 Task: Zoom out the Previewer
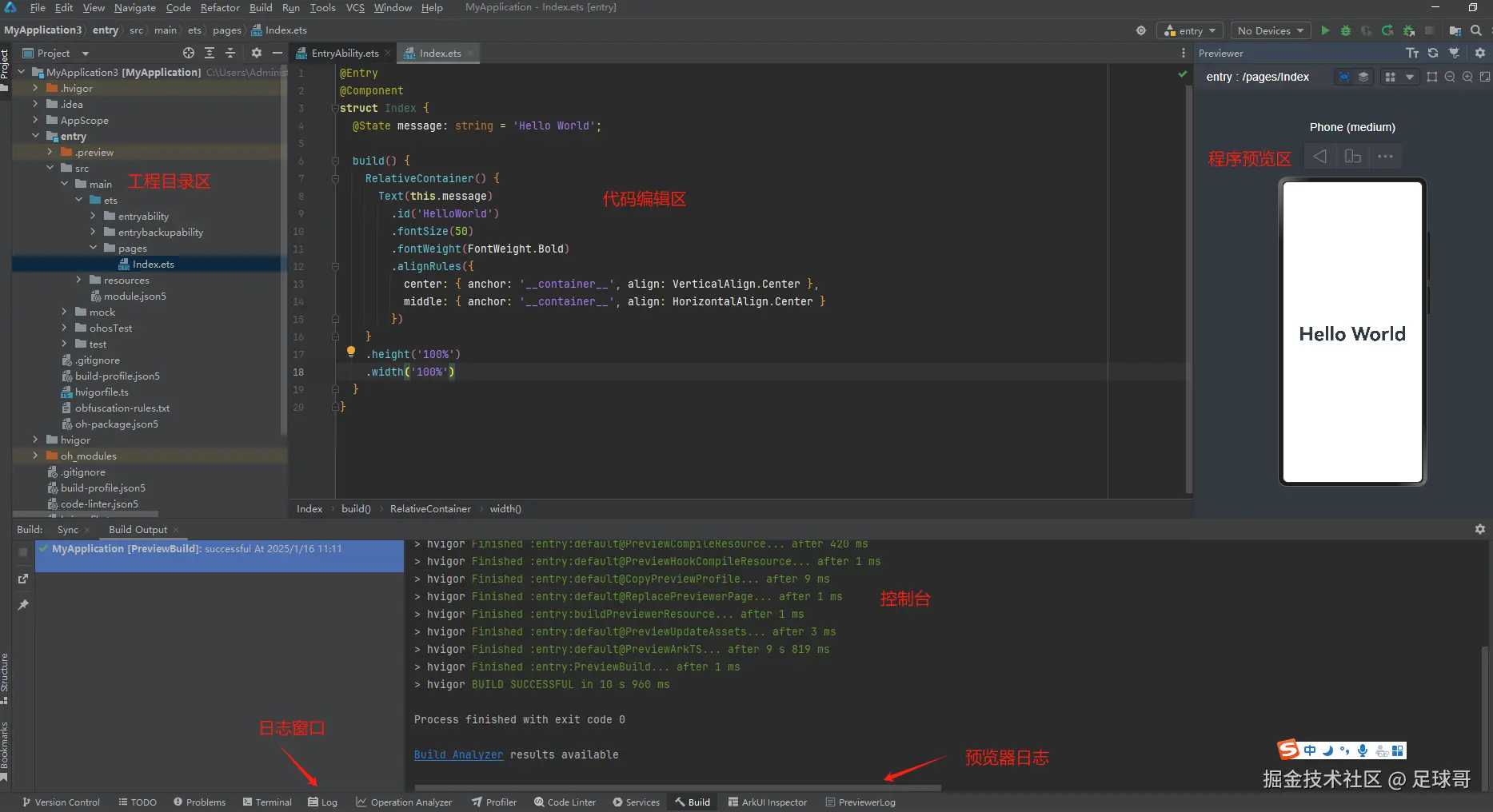[x=1450, y=77]
